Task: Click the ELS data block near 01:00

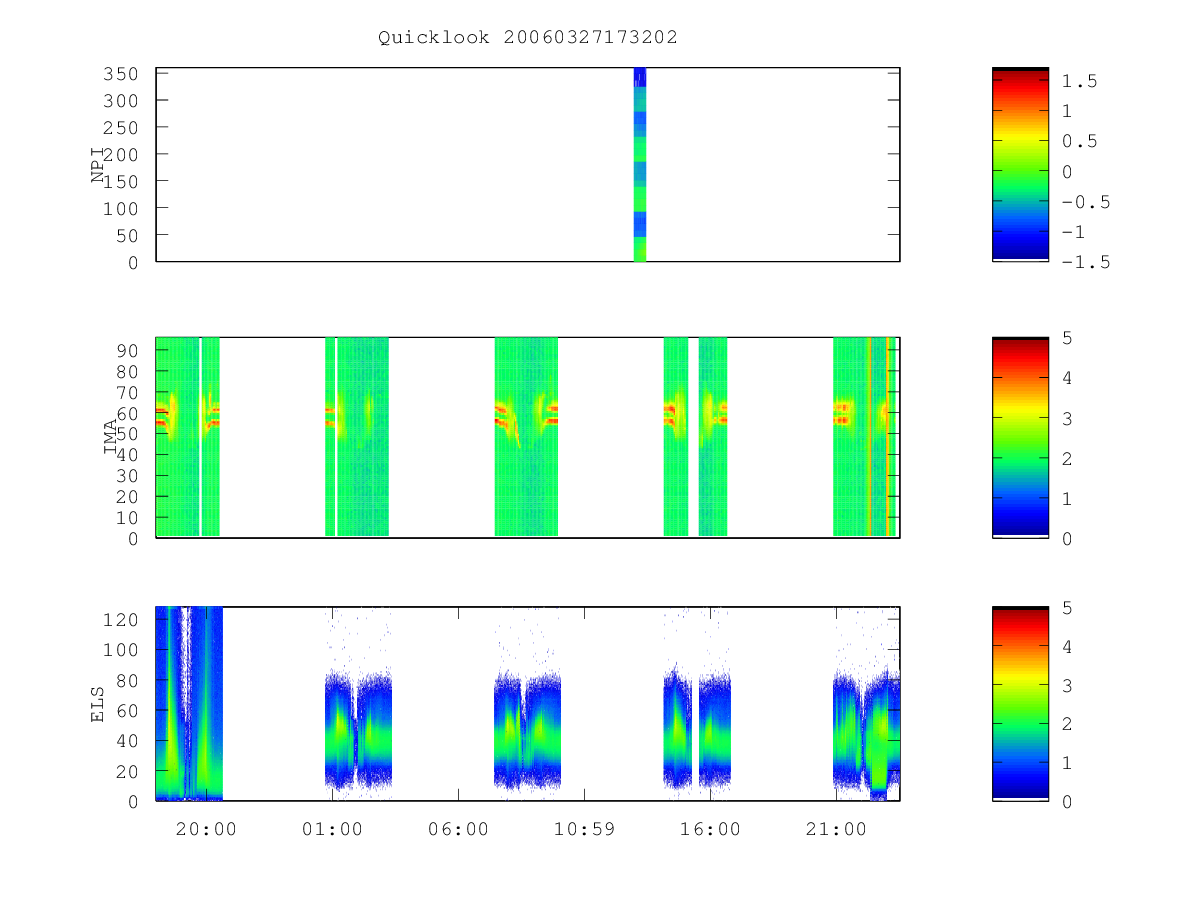Action: 358,730
